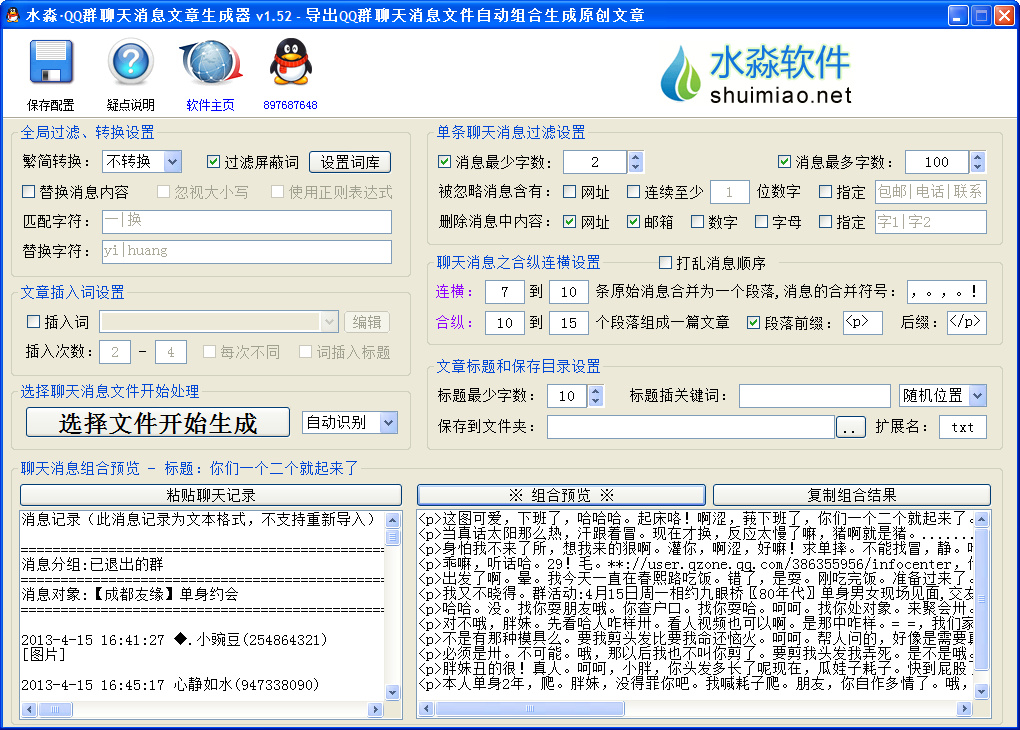Check the 连续至少 digits checkbox
This screenshot has width=1020, height=730.
(x=633, y=192)
